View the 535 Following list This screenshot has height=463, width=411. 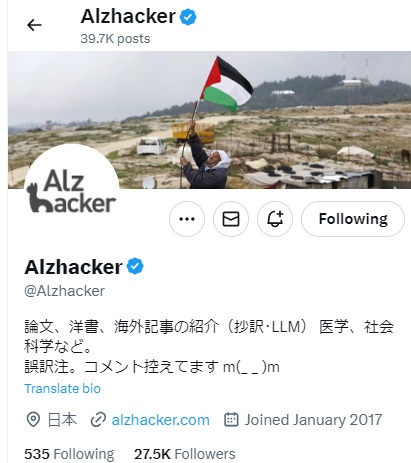69,454
